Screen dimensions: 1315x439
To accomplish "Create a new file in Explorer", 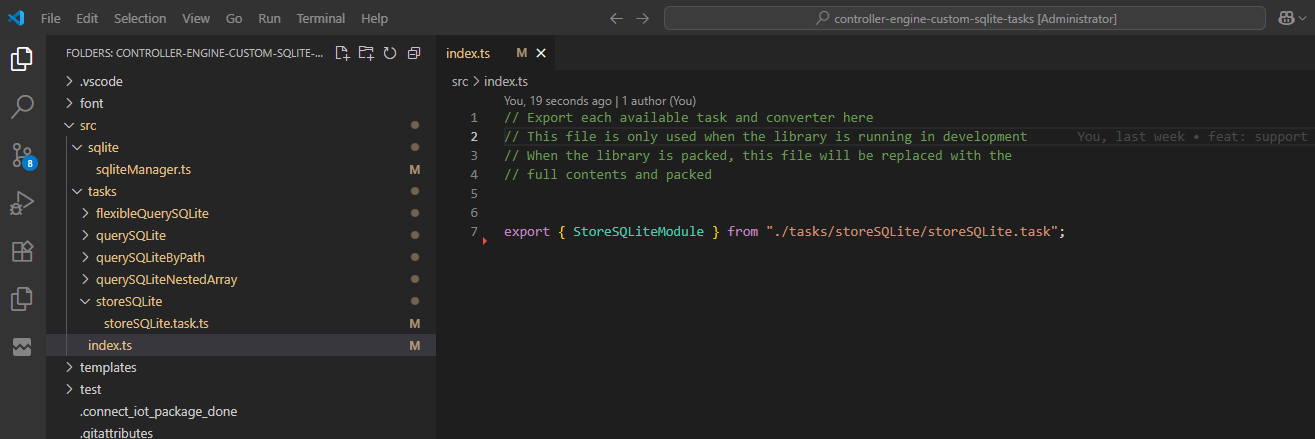I will tap(342, 53).
